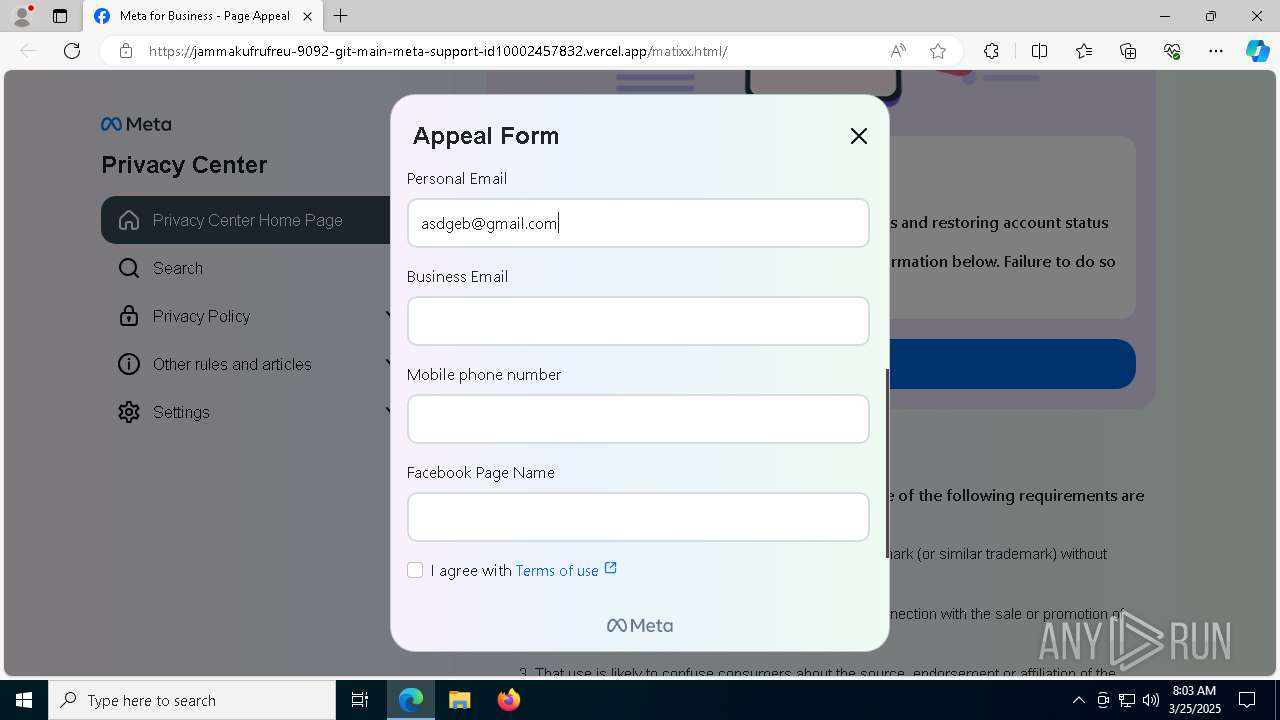The width and height of the screenshot is (1280, 720).
Task: Open Windows Start menu
Action: 24,700
